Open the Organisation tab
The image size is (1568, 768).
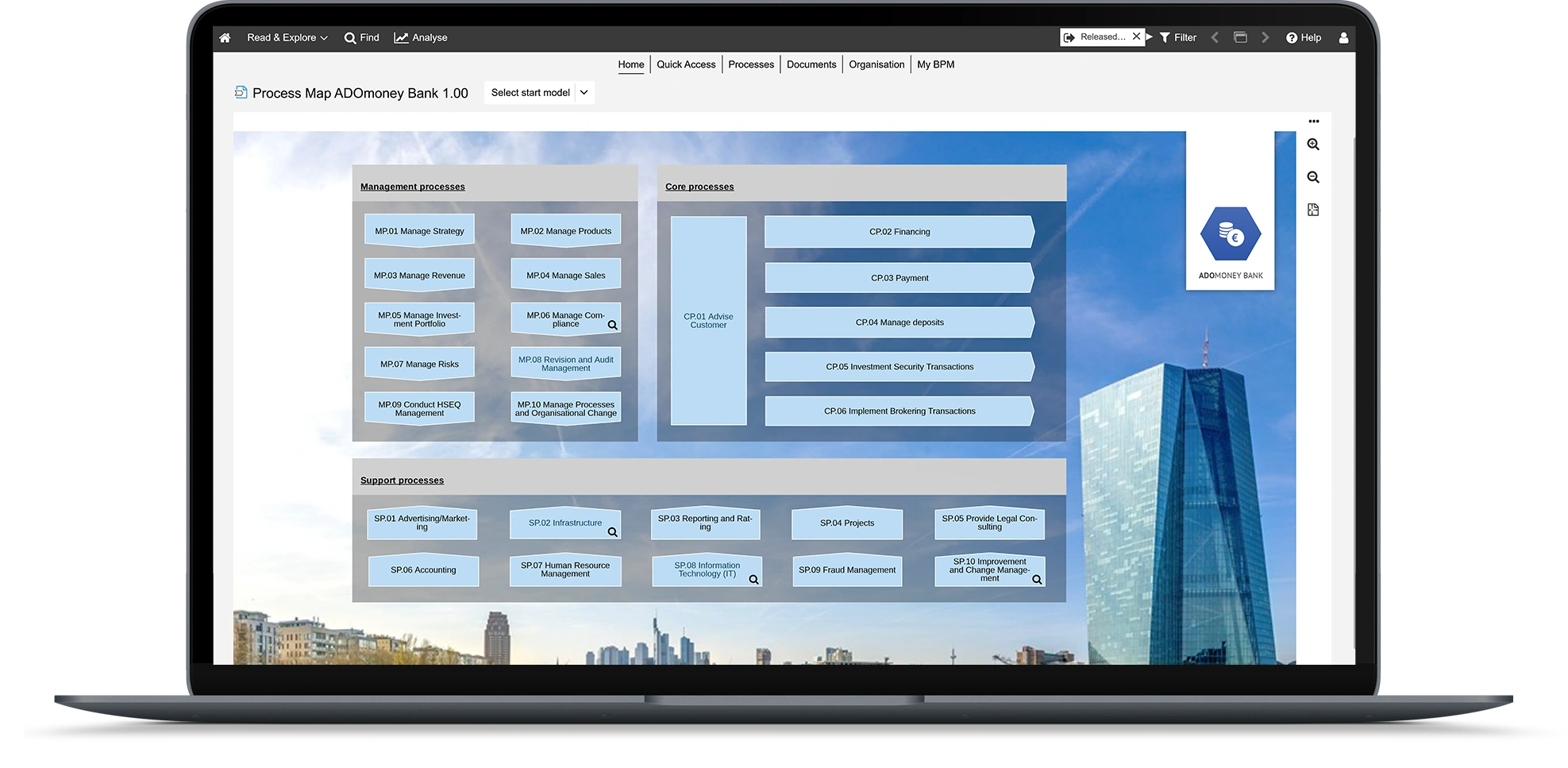coord(876,64)
